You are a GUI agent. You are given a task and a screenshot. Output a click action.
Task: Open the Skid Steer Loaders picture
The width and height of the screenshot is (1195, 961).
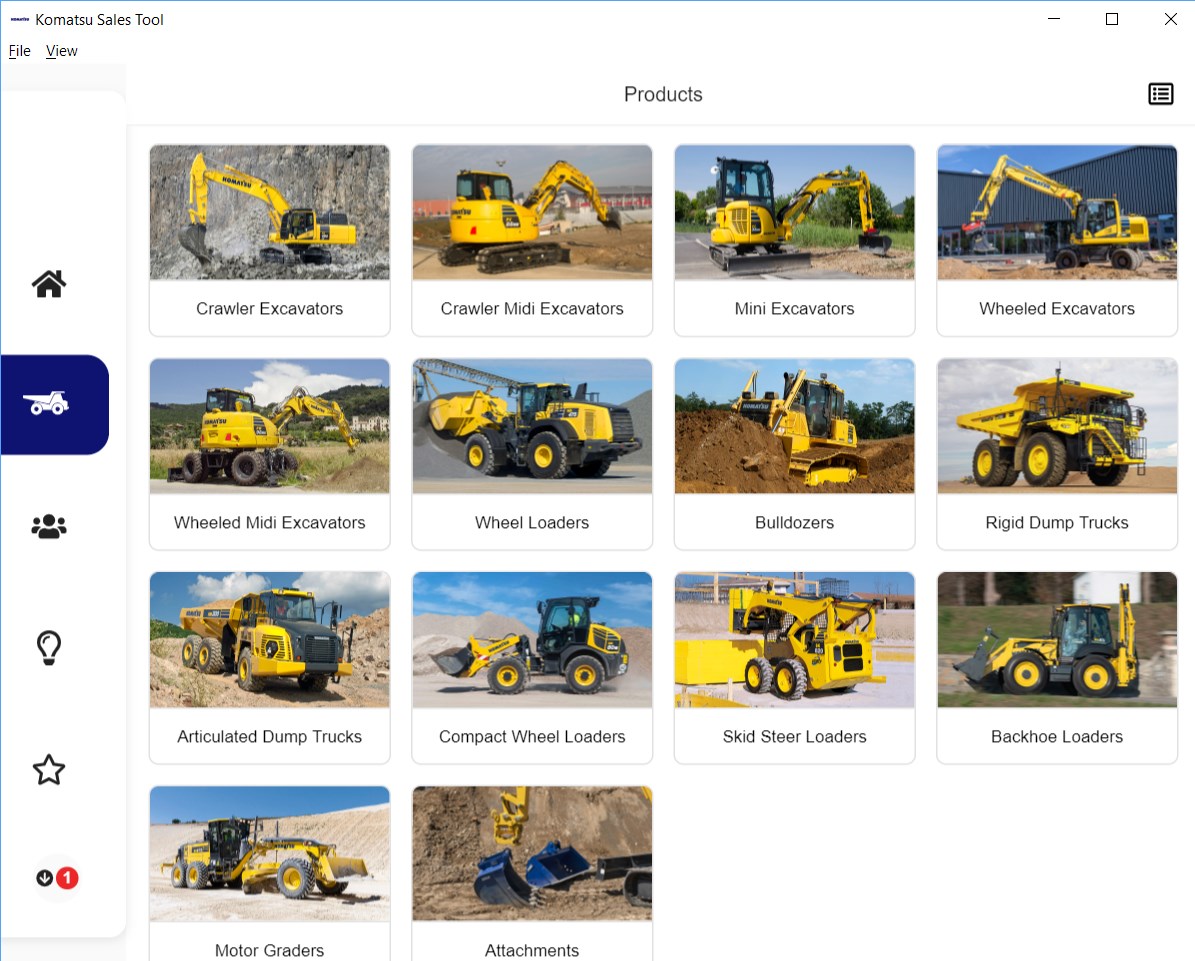[x=794, y=640]
